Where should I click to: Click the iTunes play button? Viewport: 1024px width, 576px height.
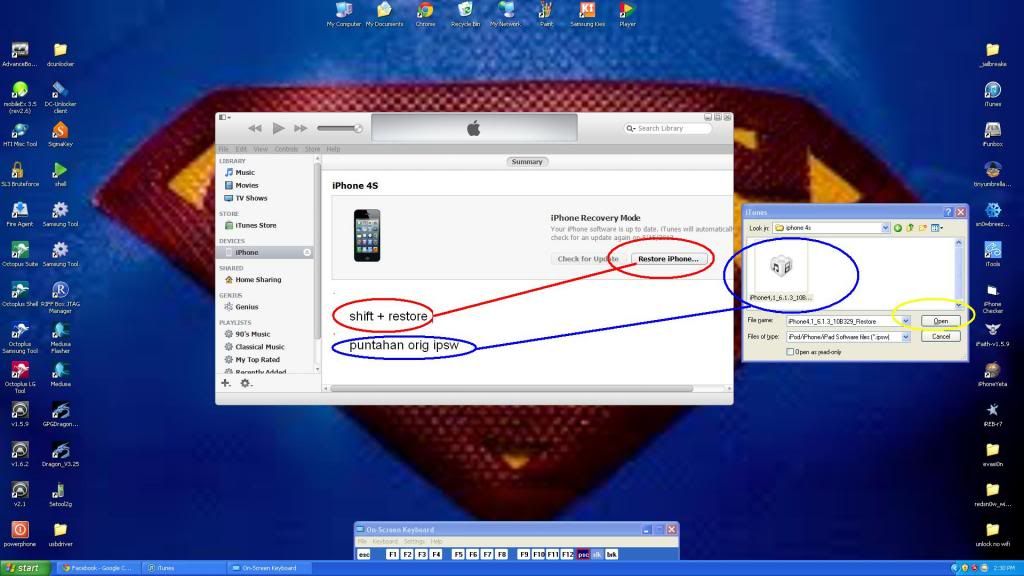278,128
